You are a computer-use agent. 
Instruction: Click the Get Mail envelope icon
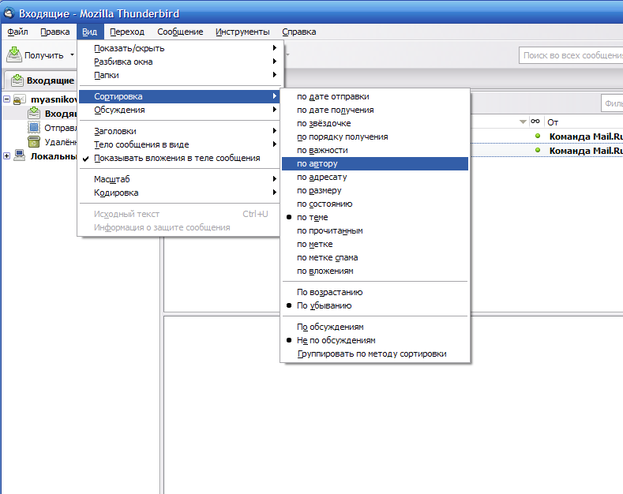pyautogui.click(x=14, y=55)
